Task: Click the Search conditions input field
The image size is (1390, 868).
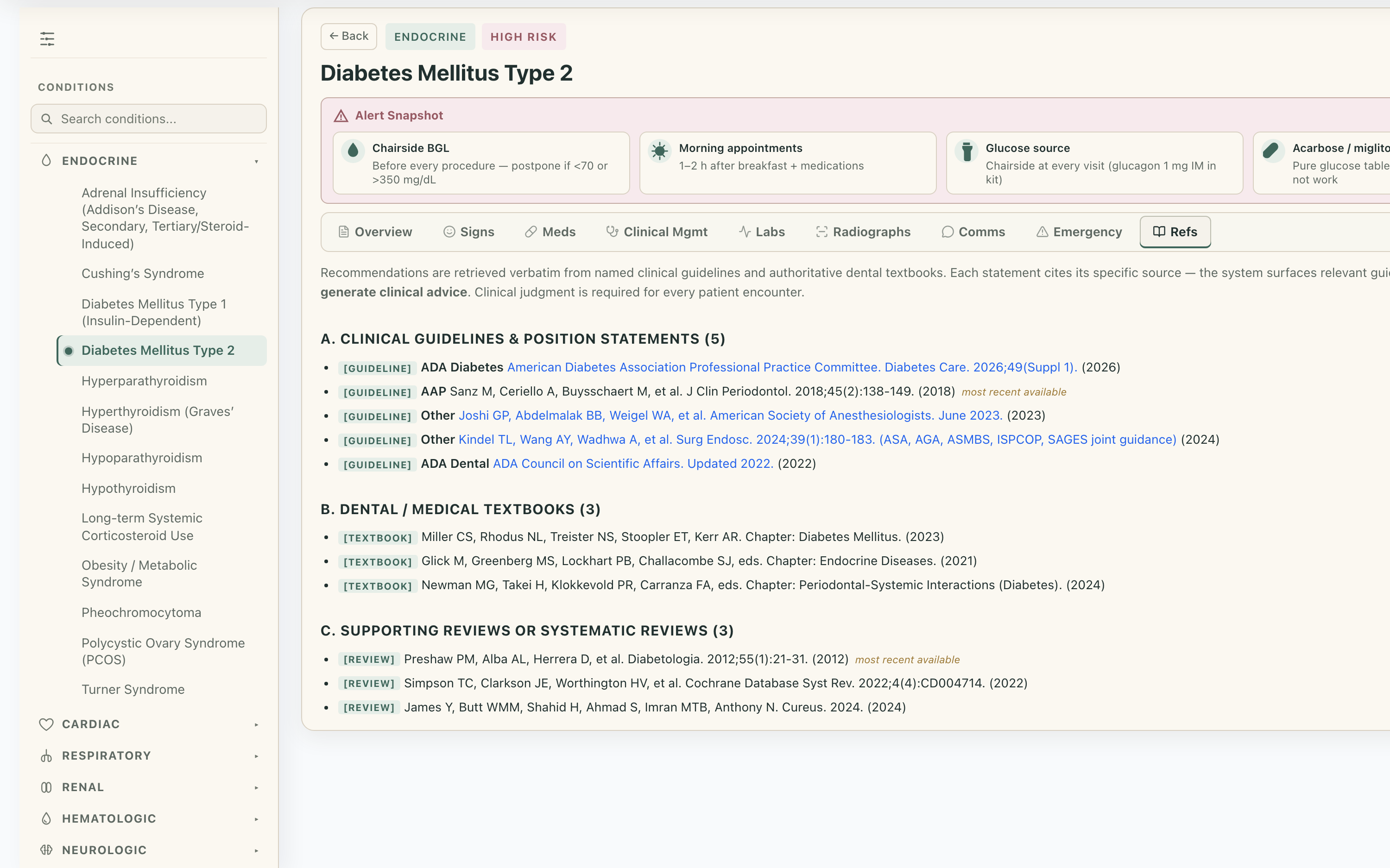Action: pyautogui.click(x=149, y=119)
